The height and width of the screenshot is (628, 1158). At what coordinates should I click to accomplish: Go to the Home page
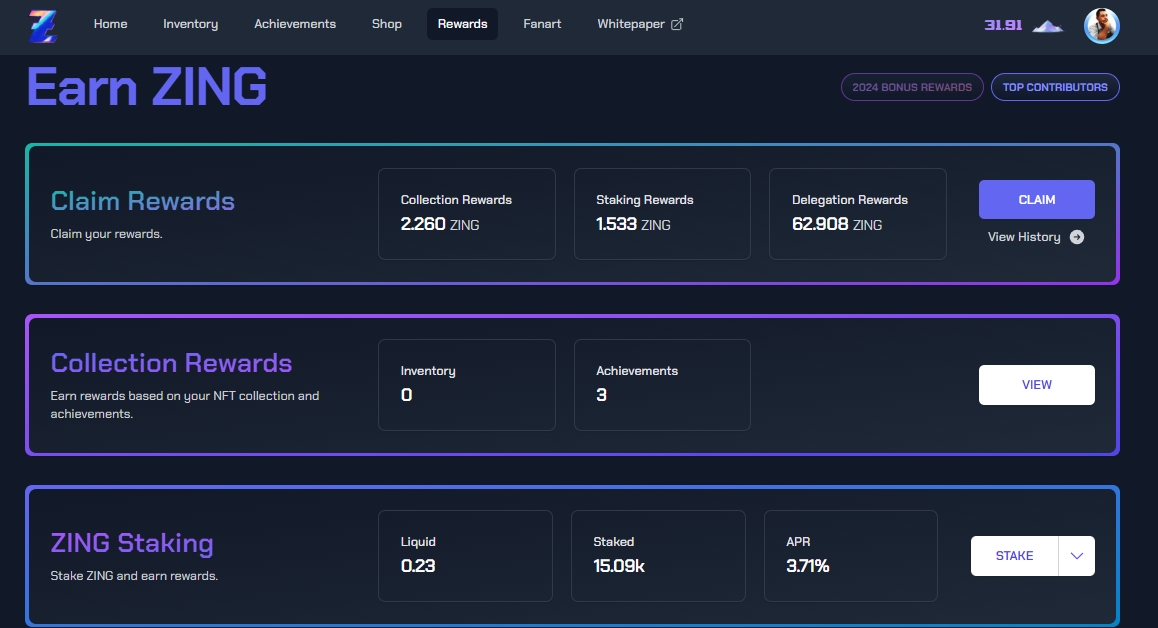[x=111, y=24]
